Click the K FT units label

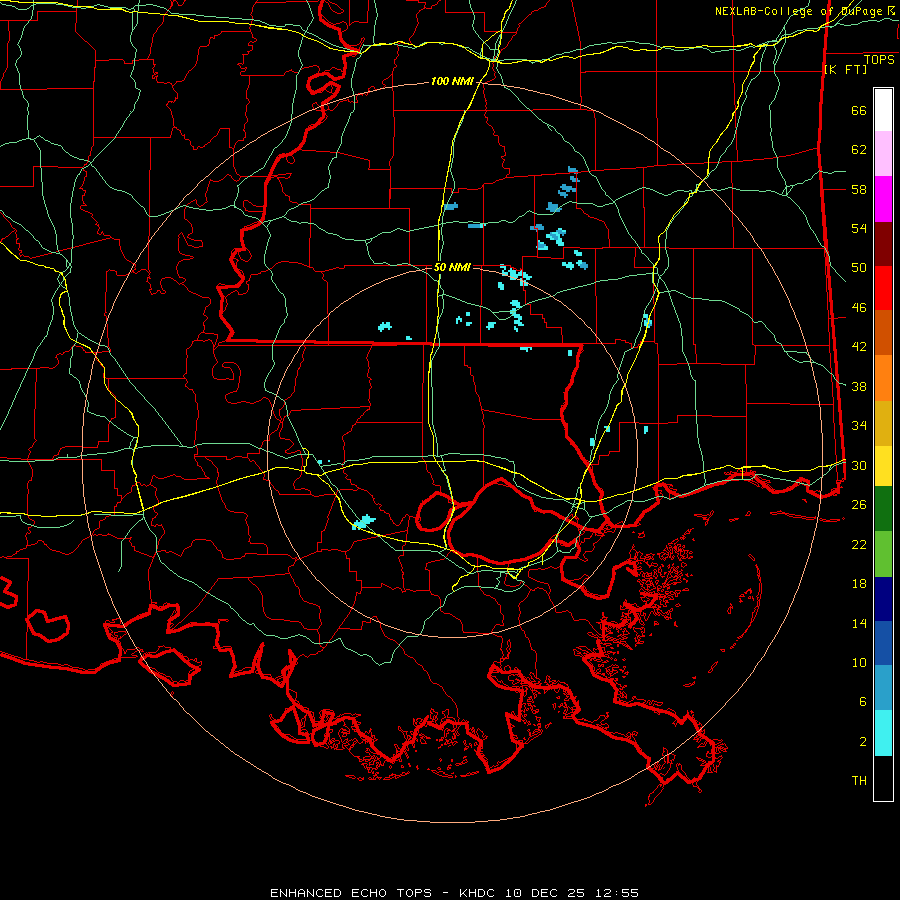point(845,69)
